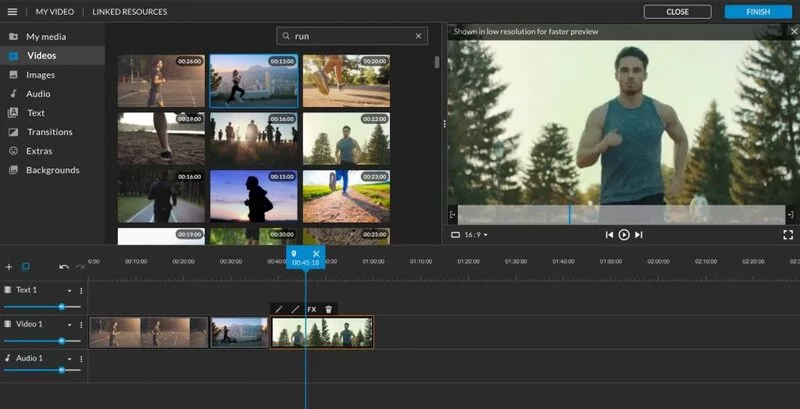Select the 00:26:00 runner video thumbnail
The image size is (800, 409).
161,81
